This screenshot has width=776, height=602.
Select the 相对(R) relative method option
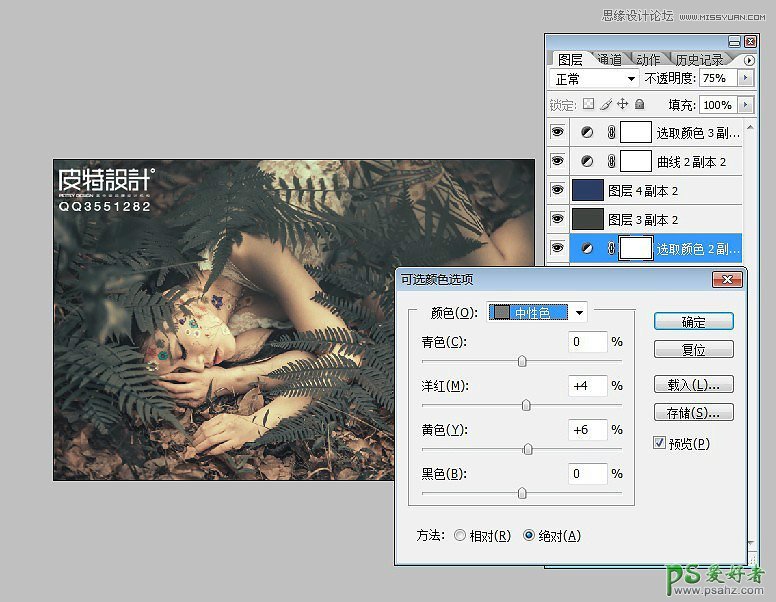coord(460,536)
